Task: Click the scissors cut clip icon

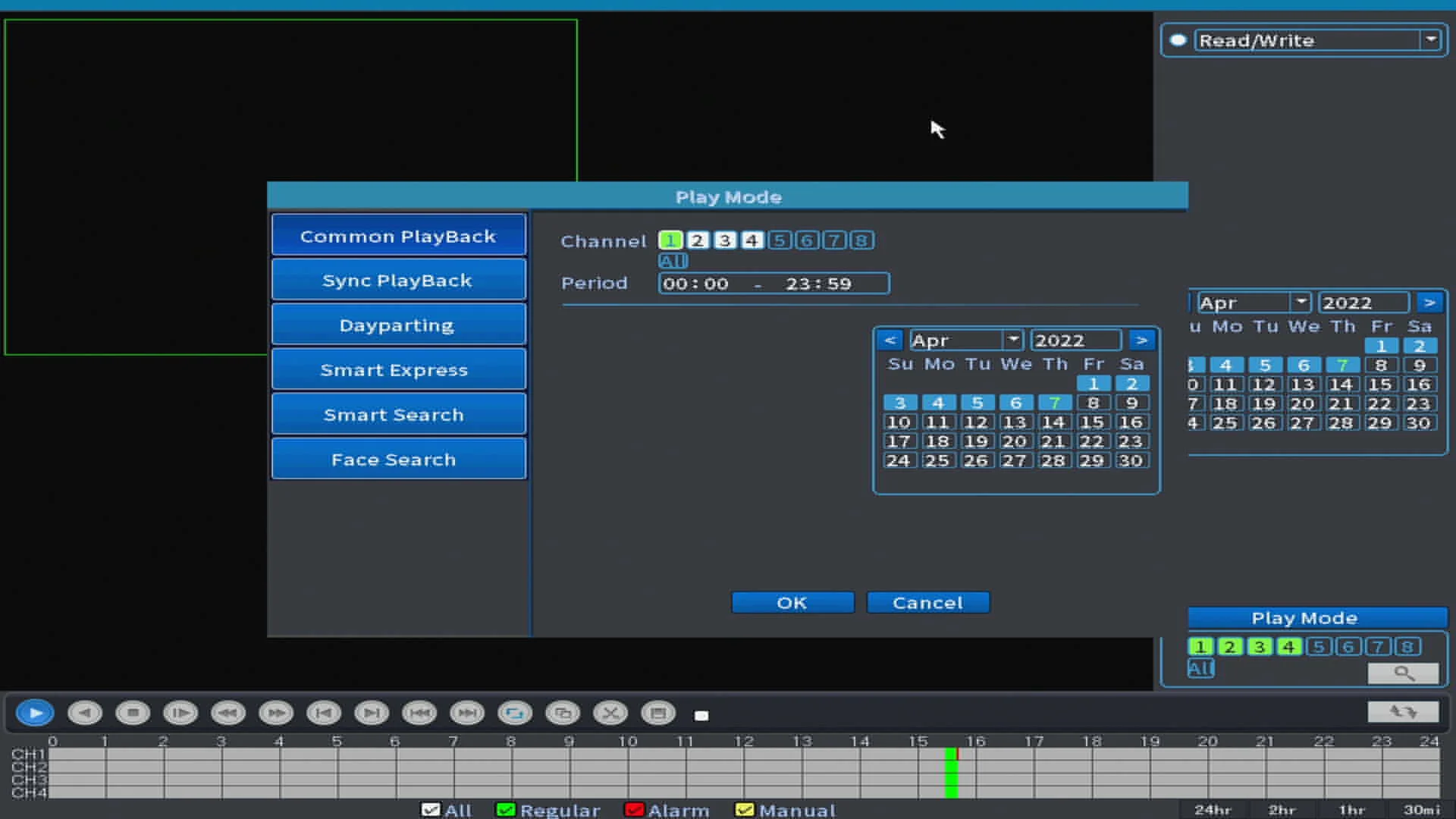Action: (610, 713)
